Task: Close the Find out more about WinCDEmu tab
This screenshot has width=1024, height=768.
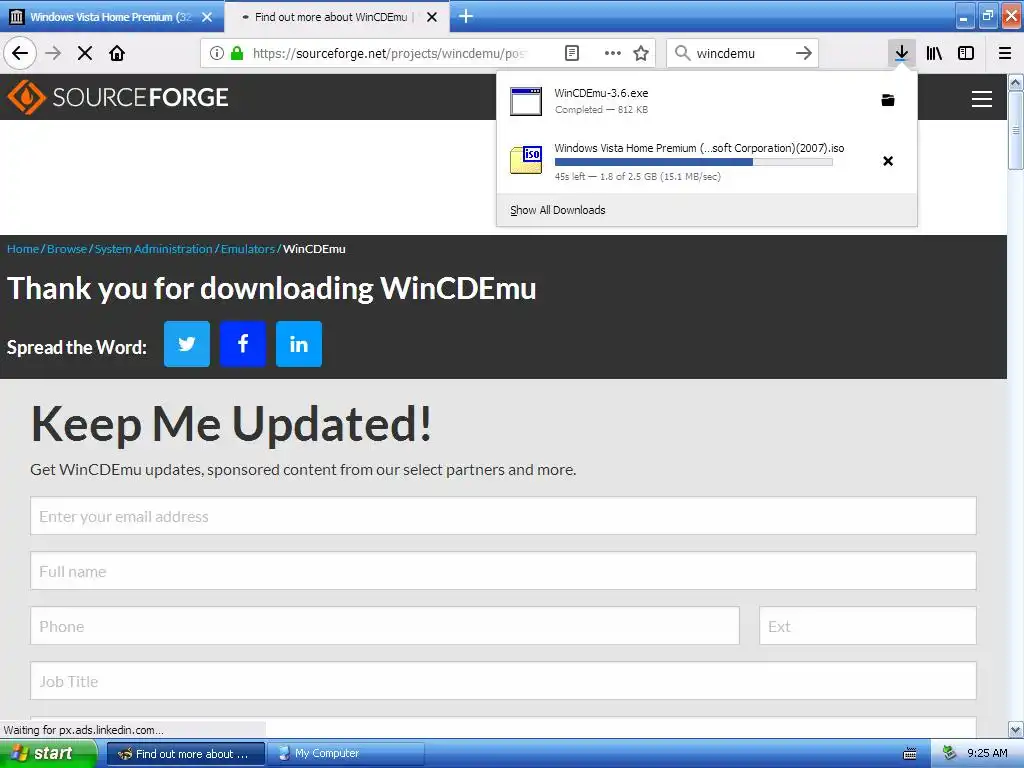Action: pyautogui.click(x=432, y=17)
